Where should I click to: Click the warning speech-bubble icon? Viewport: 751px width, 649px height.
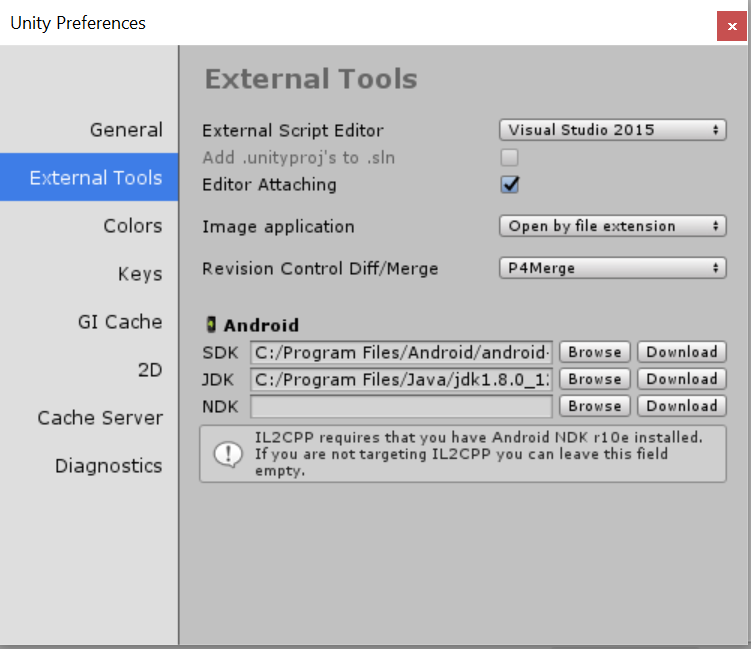(229, 454)
